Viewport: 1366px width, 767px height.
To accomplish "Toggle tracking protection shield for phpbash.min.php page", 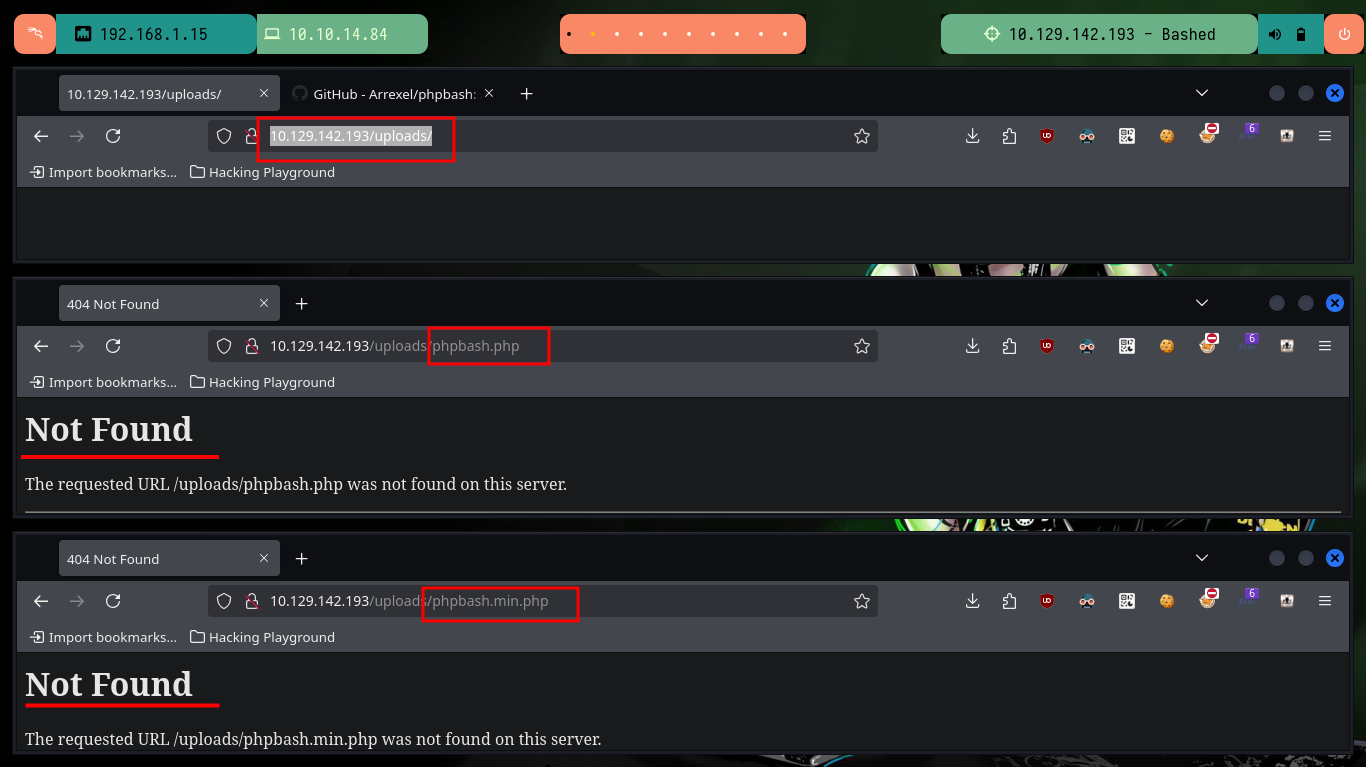I will pos(224,601).
